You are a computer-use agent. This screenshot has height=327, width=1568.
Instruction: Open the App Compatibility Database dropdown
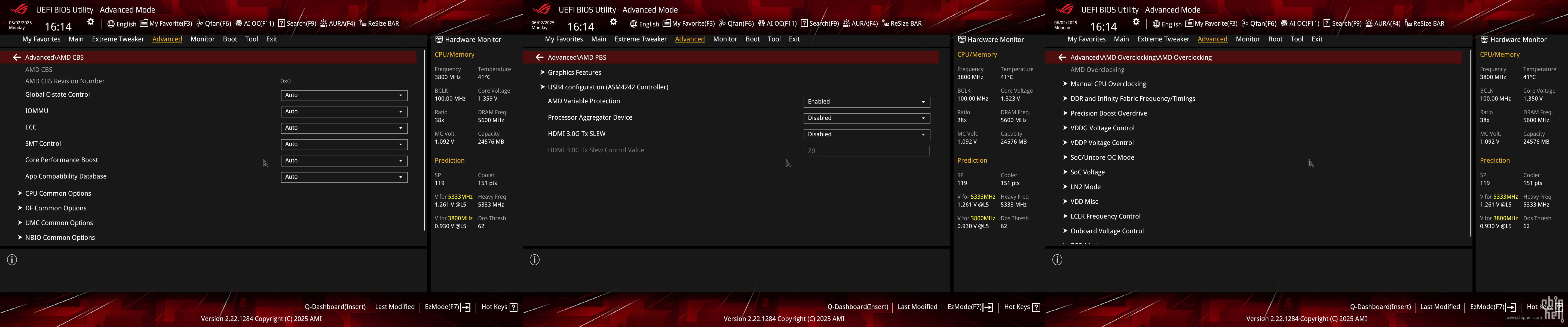coord(344,177)
